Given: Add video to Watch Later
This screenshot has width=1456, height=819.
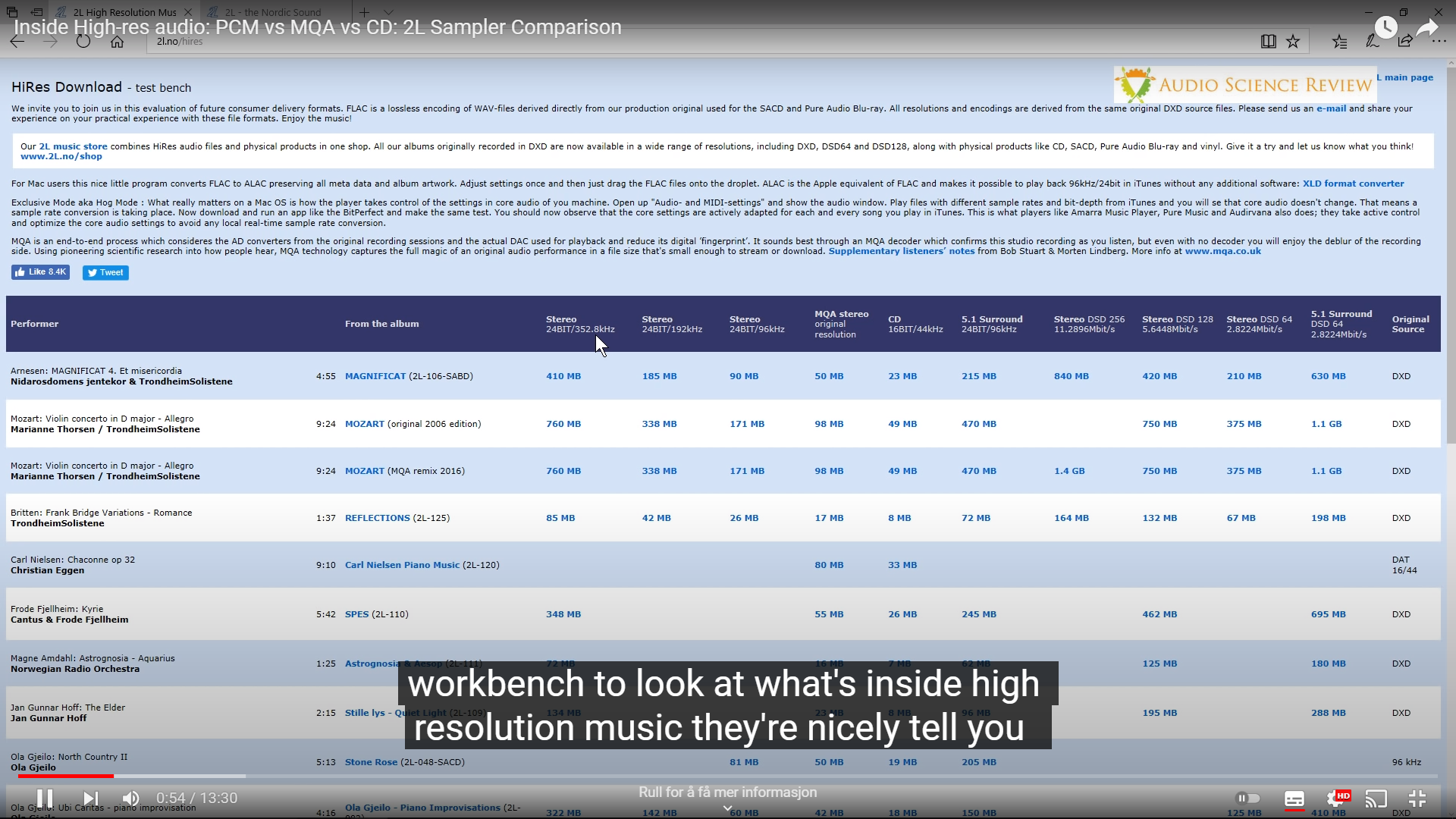Looking at the screenshot, I should (x=1385, y=27).
